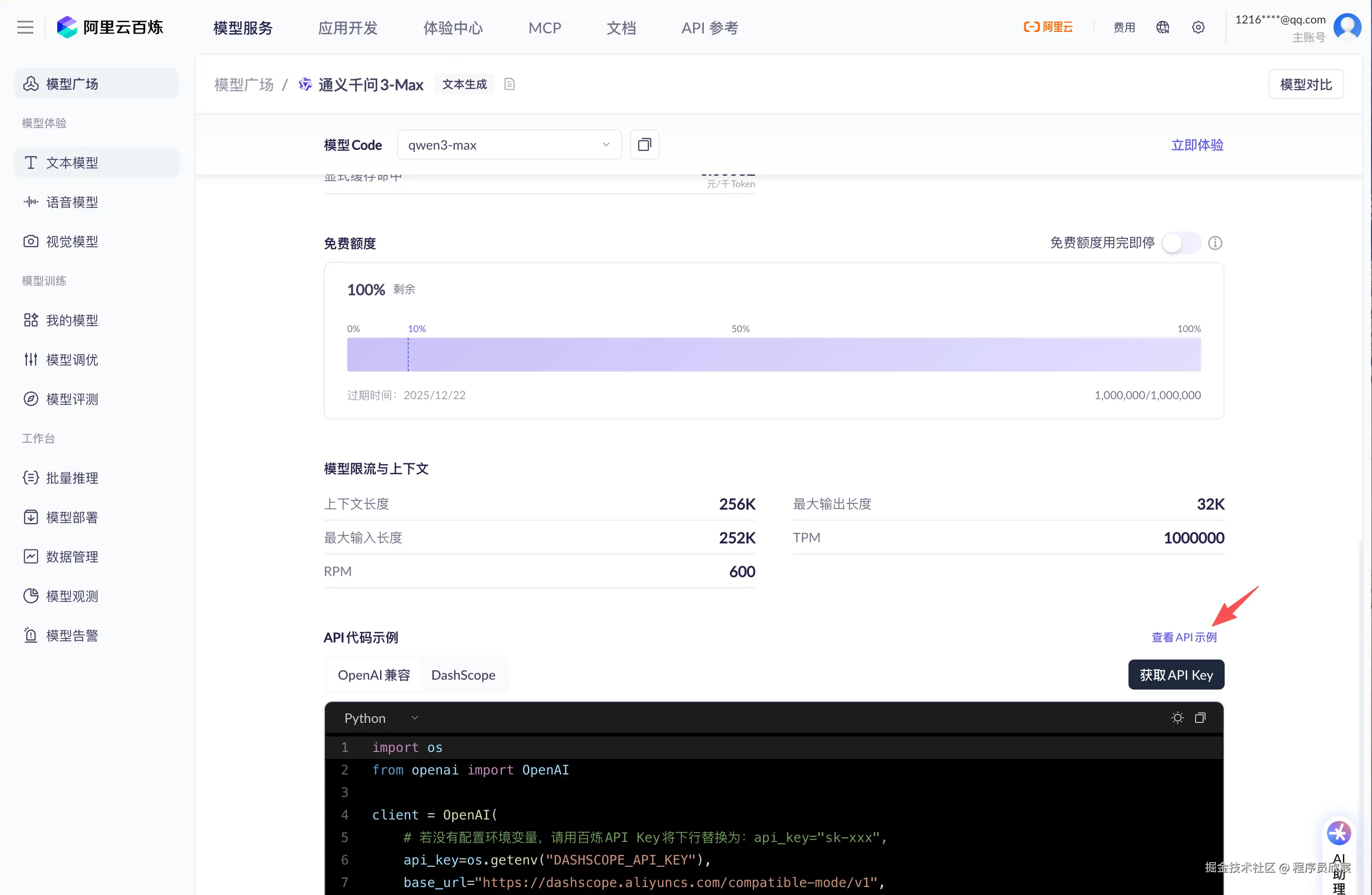Open the language globe icon
The image size is (1372, 895).
(x=1162, y=27)
